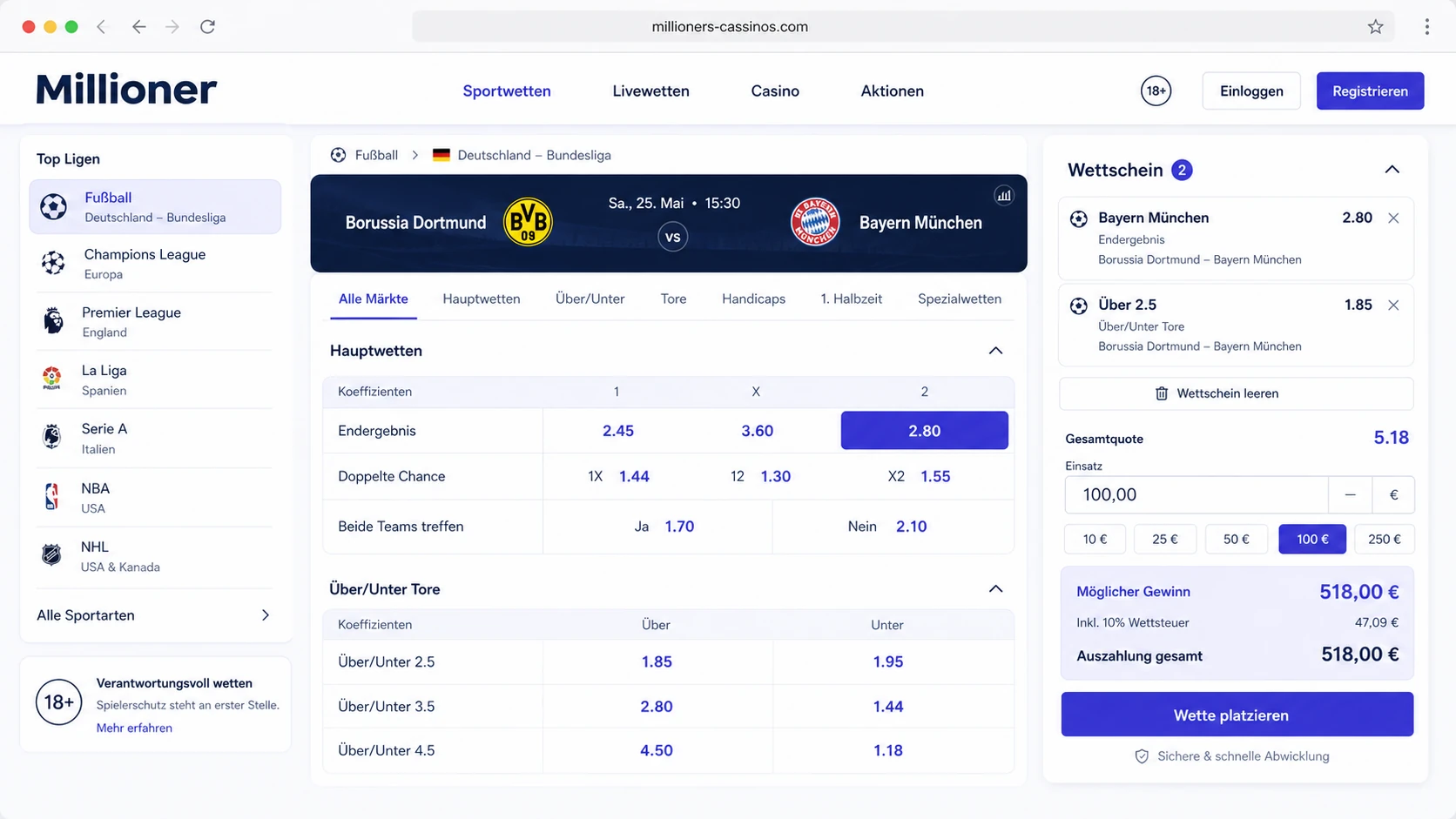This screenshot has height=819, width=1456.
Task: Select the 250 € quick stake
Action: pos(1384,540)
